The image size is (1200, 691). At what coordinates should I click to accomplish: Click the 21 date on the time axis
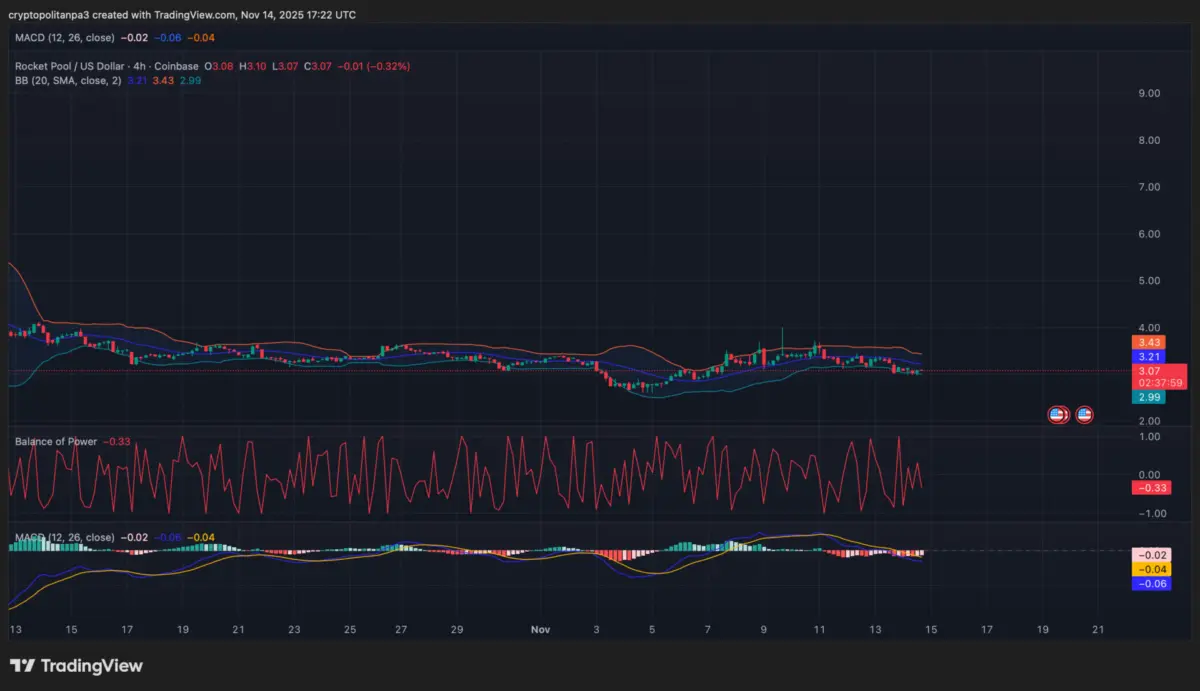point(1099,630)
